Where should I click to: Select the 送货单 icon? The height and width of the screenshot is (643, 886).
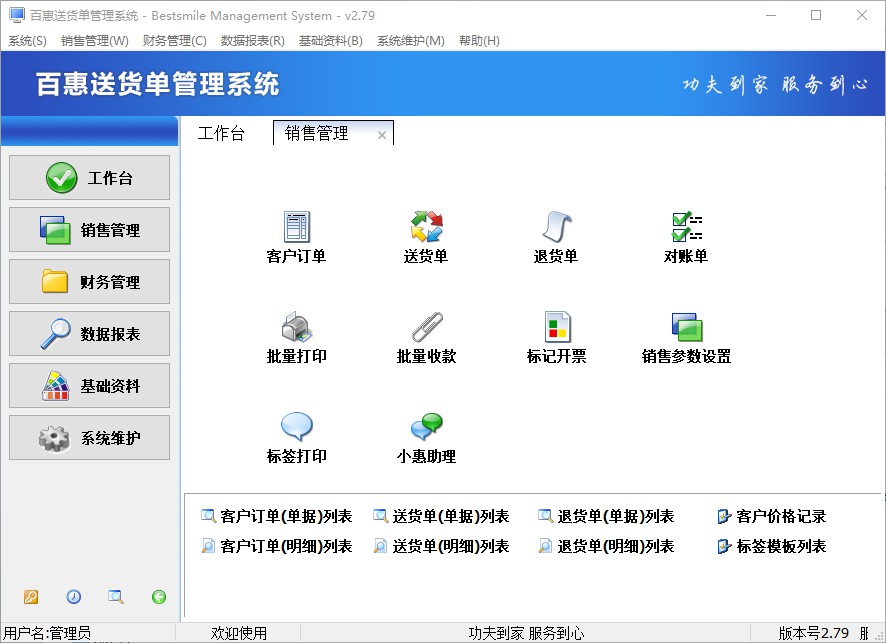click(x=426, y=235)
